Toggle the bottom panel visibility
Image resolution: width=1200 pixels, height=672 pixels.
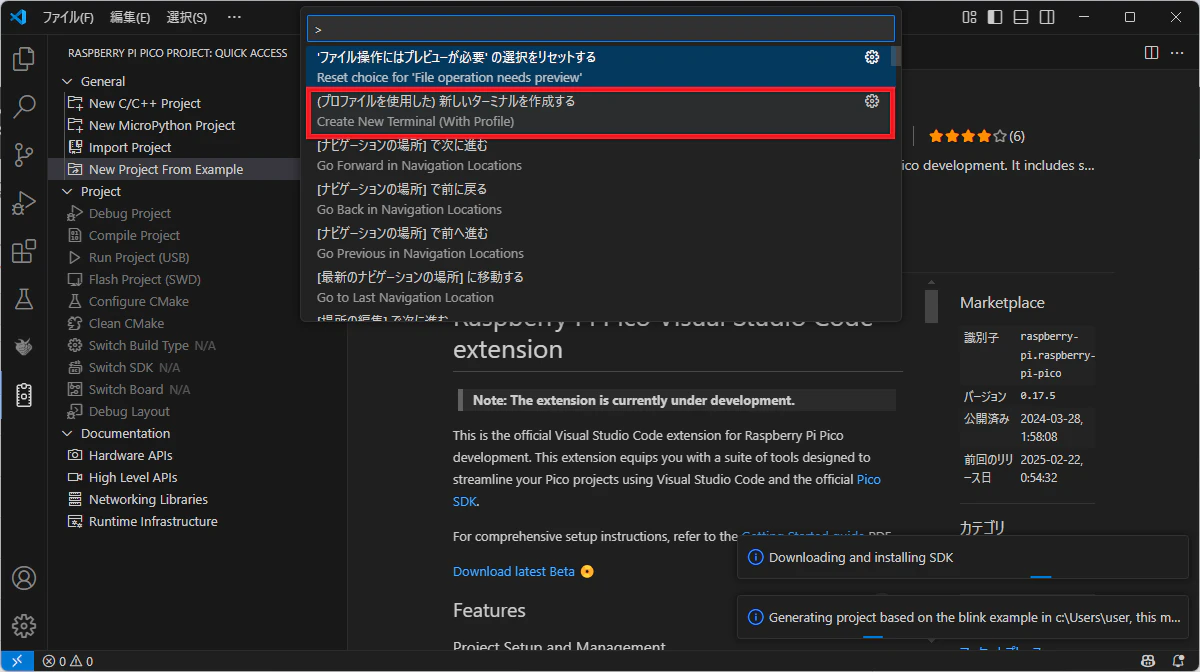click(1021, 17)
